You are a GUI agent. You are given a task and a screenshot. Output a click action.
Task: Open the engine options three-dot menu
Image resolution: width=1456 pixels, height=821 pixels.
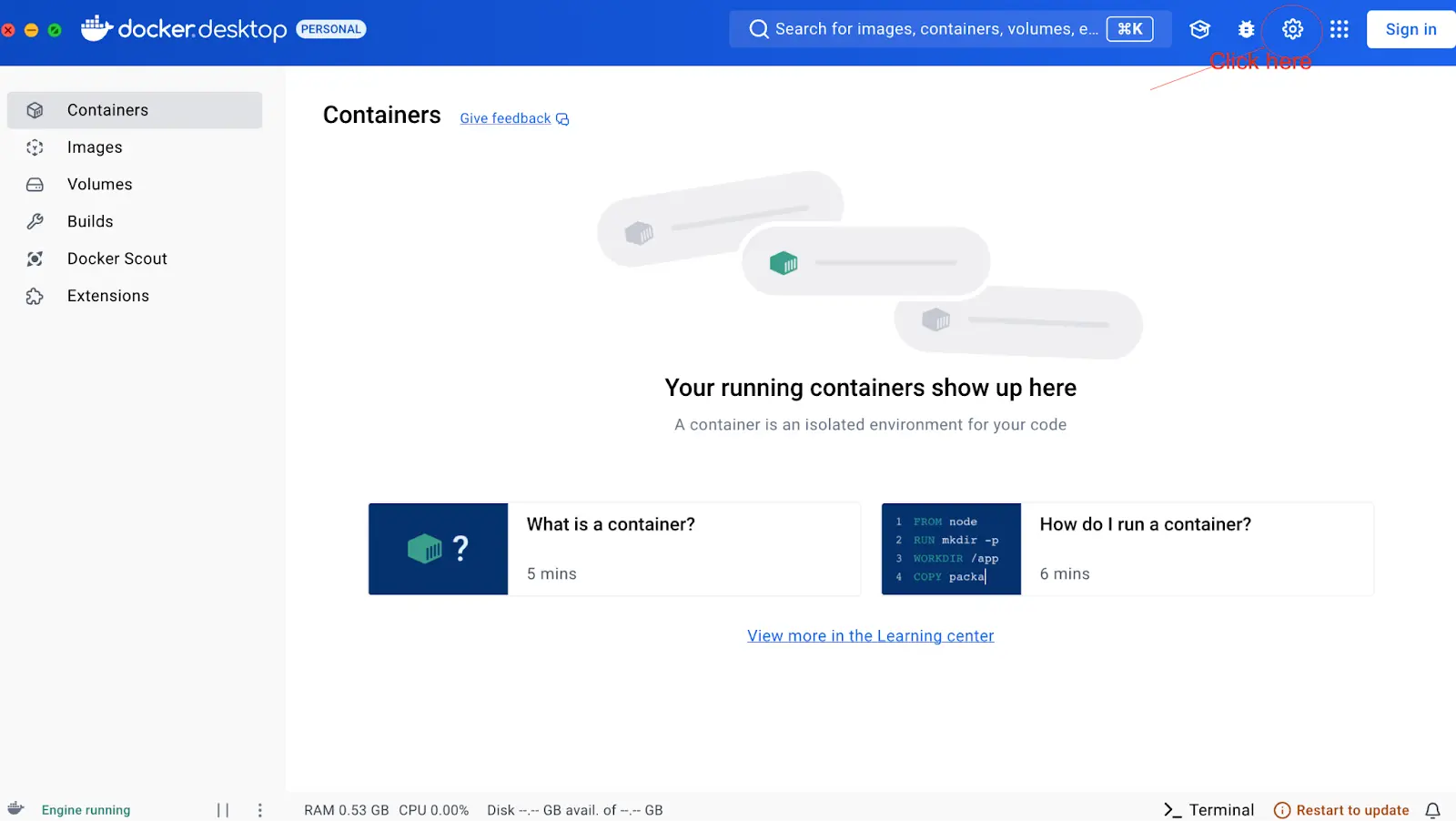pyautogui.click(x=260, y=809)
